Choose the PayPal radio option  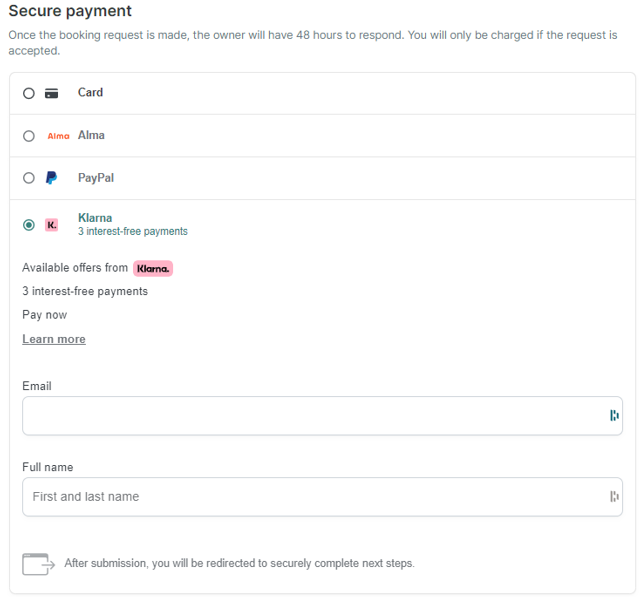(x=29, y=178)
